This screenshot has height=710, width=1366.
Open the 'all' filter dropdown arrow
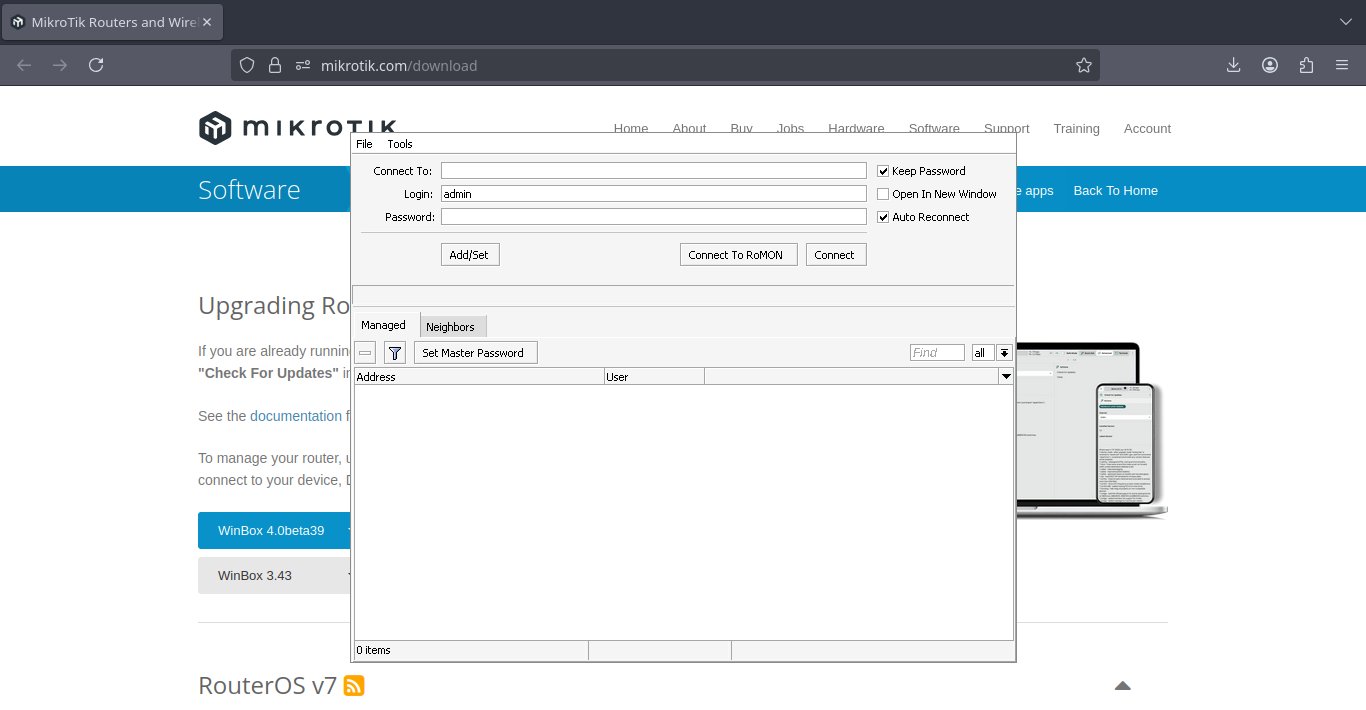1004,353
